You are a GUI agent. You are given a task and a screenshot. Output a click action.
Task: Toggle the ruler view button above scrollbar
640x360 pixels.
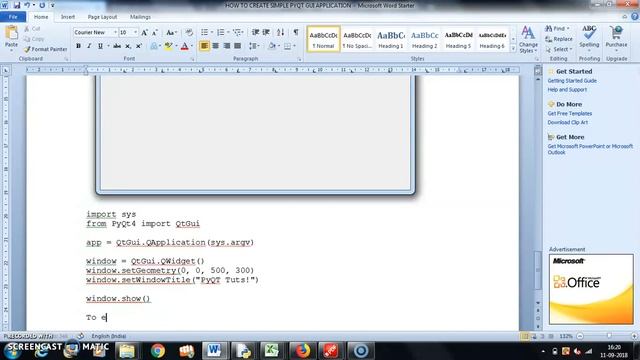tap(538, 70)
